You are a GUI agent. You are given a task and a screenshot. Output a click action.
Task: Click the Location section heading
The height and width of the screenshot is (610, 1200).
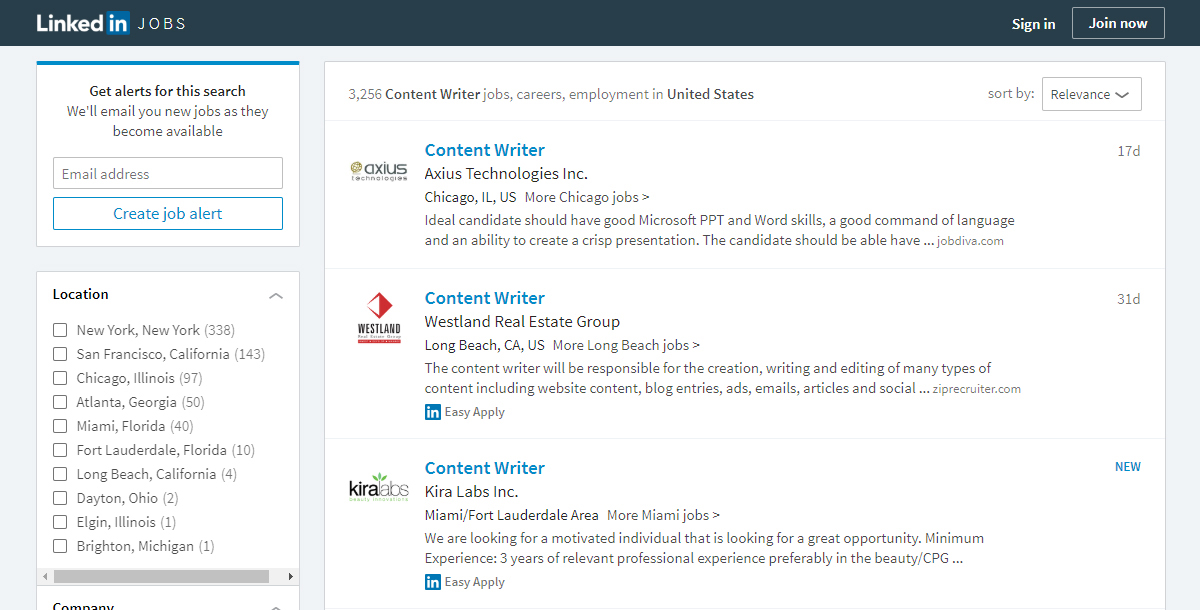coord(81,294)
